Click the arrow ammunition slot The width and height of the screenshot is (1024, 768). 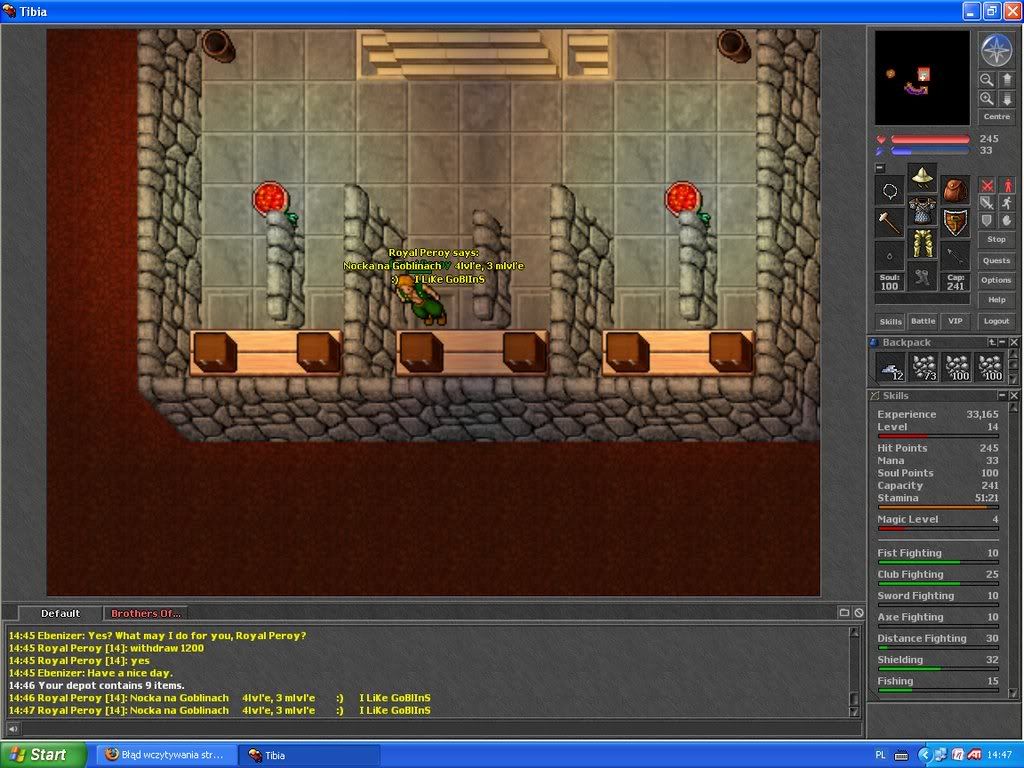coord(955,255)
